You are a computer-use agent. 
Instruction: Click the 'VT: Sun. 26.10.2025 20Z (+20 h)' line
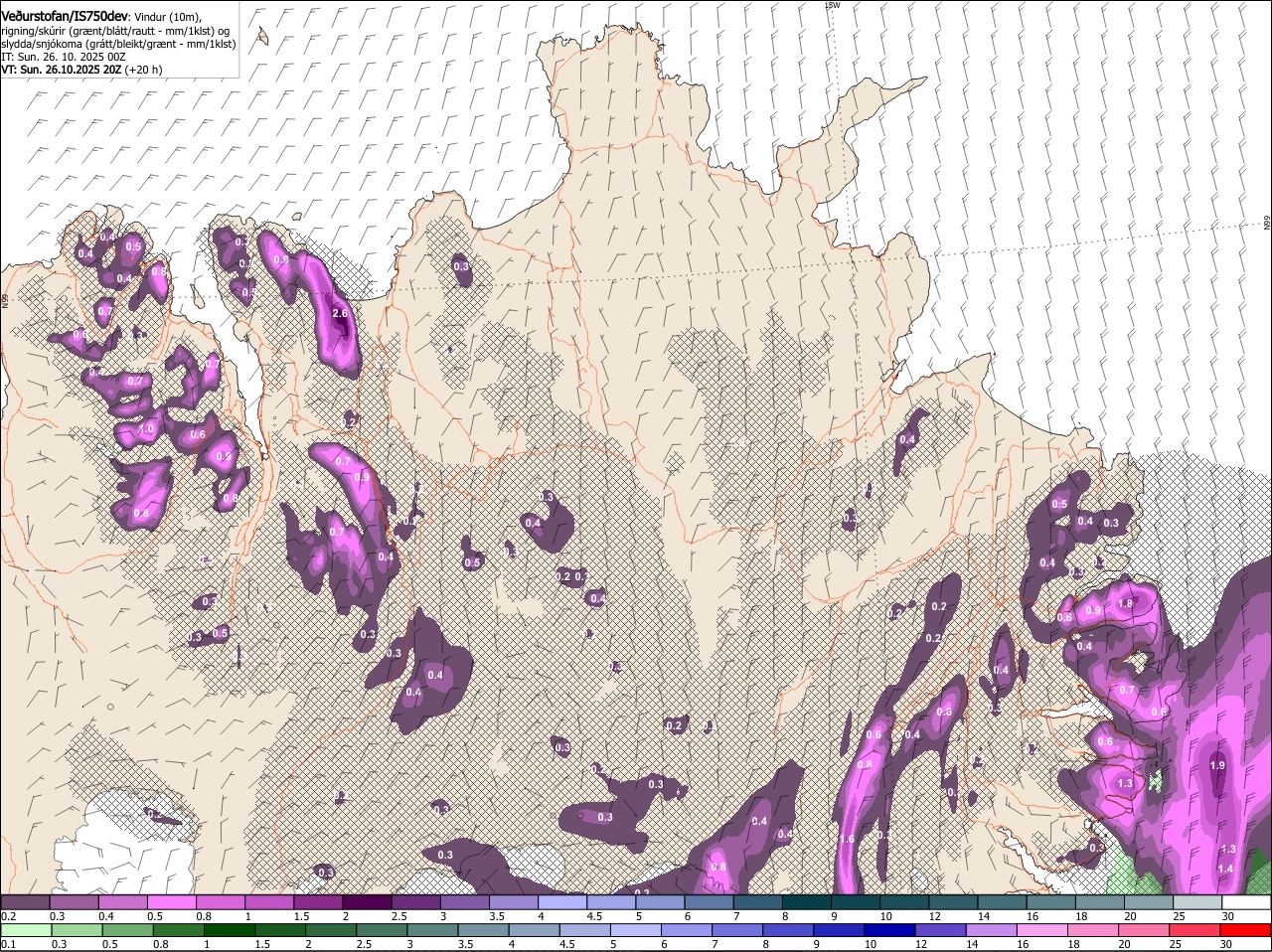(81, 70)
